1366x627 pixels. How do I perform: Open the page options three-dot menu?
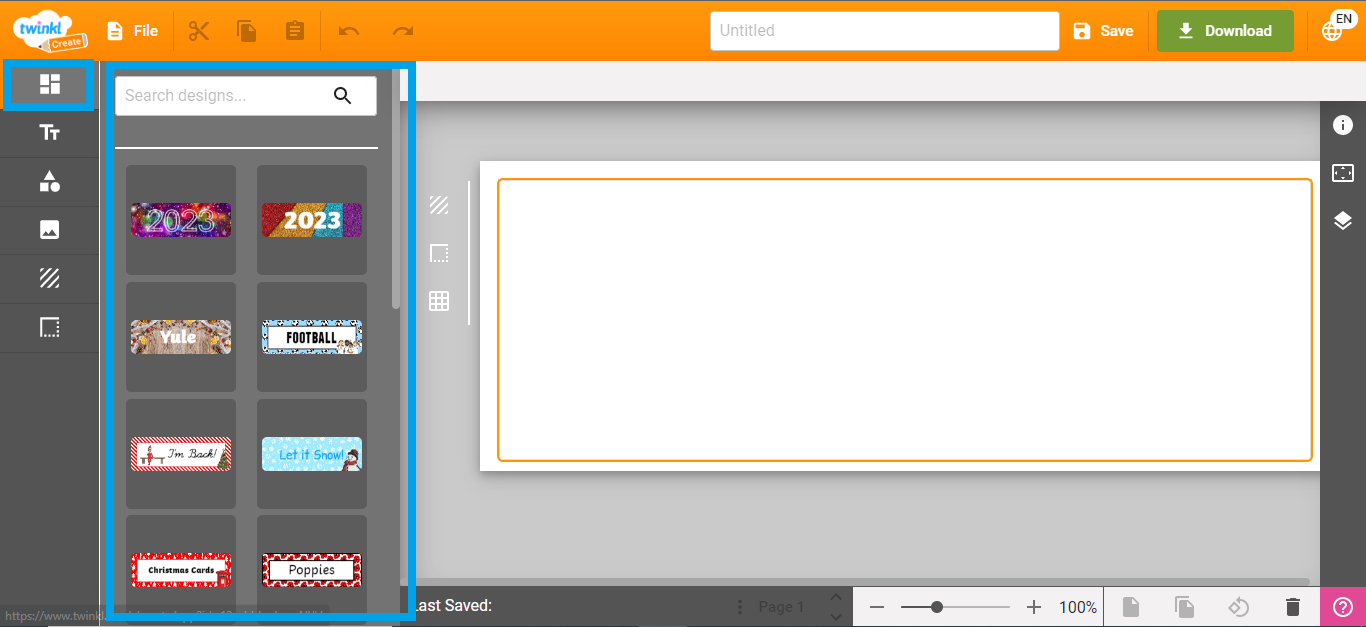click(739, 606)
